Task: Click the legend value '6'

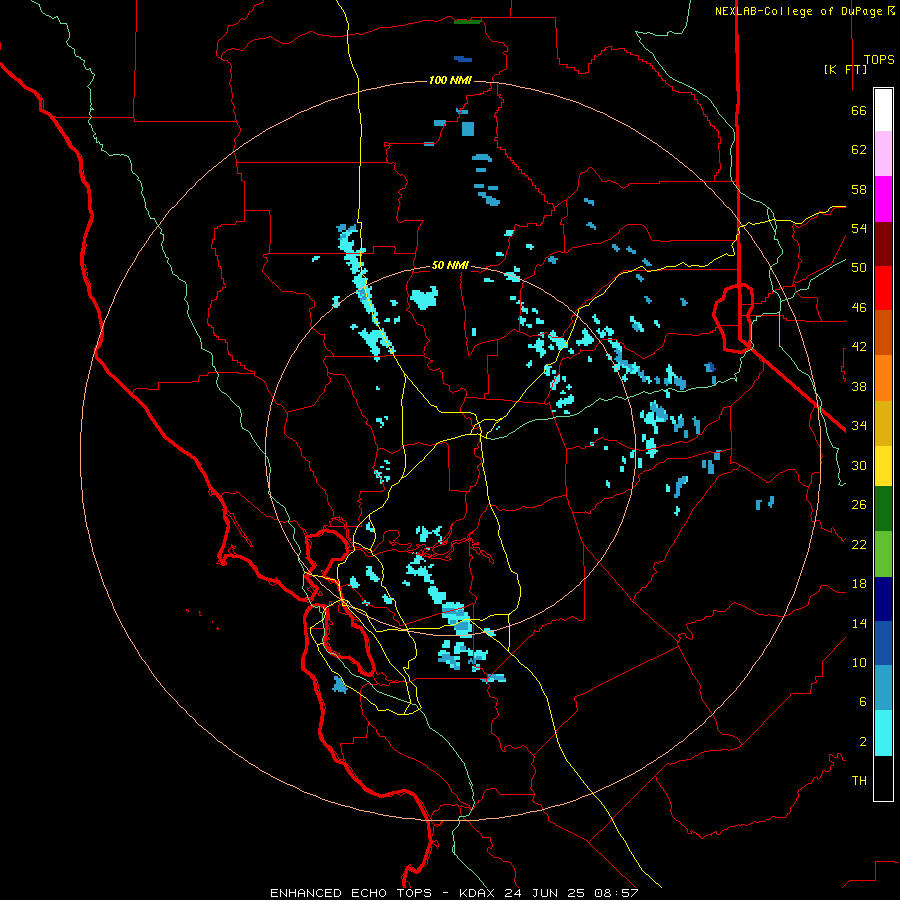Action: coord(863,702)
